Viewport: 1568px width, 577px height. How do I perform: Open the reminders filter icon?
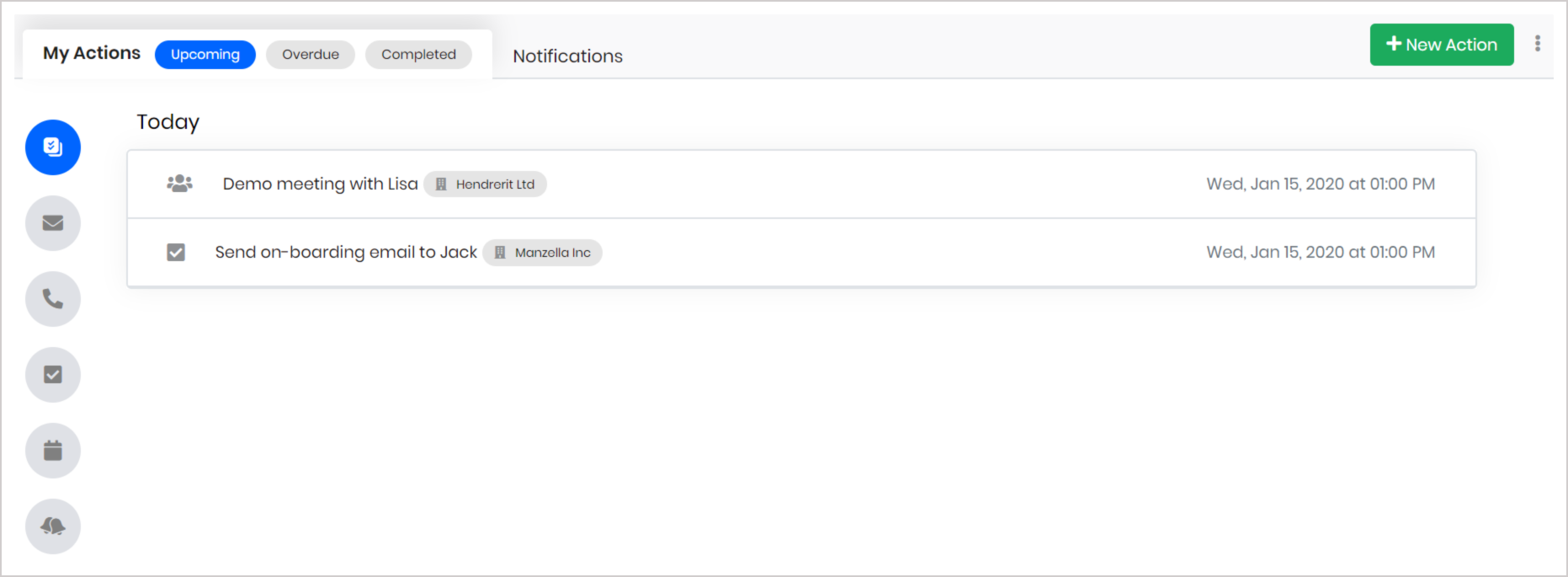click(52, 526)
